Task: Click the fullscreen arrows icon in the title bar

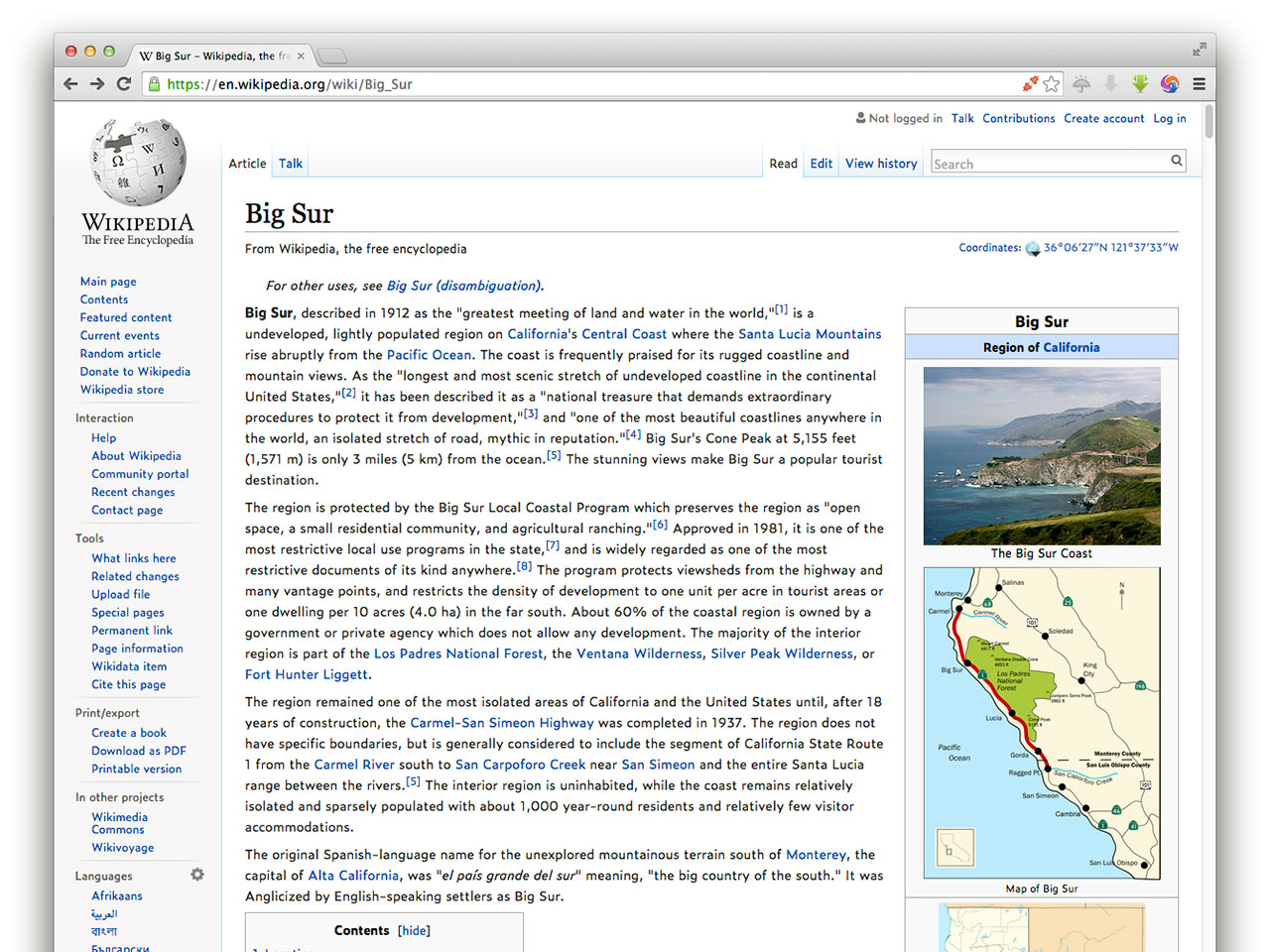Action: point(1199,49)
